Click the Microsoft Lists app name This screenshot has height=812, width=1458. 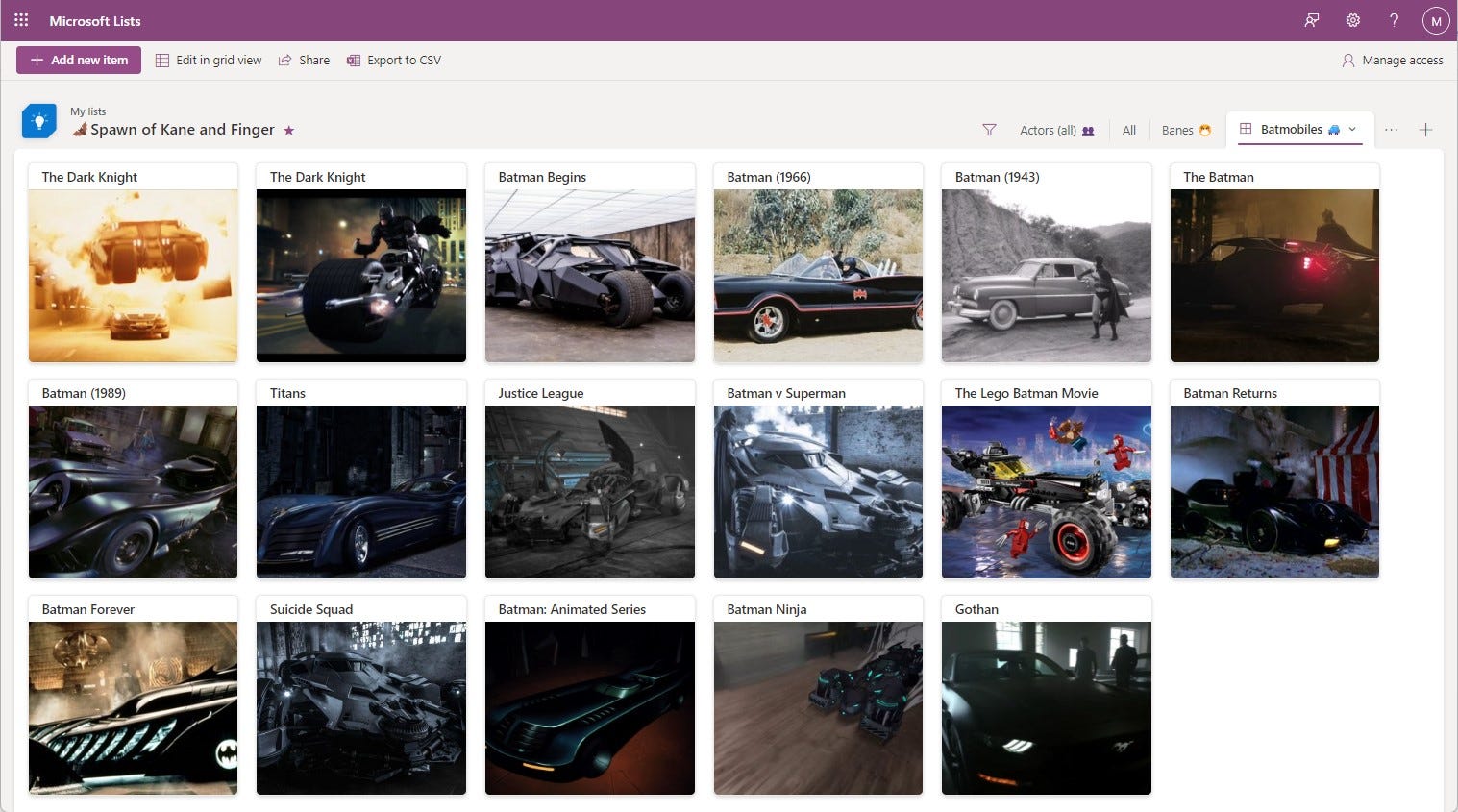click(x=95, y=20)
